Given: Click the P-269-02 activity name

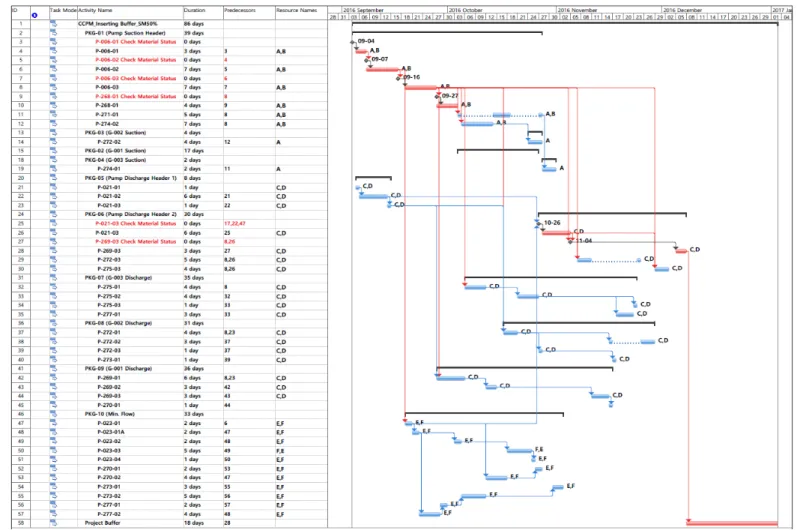Looking at the screenshot, I should pos(109,387).
